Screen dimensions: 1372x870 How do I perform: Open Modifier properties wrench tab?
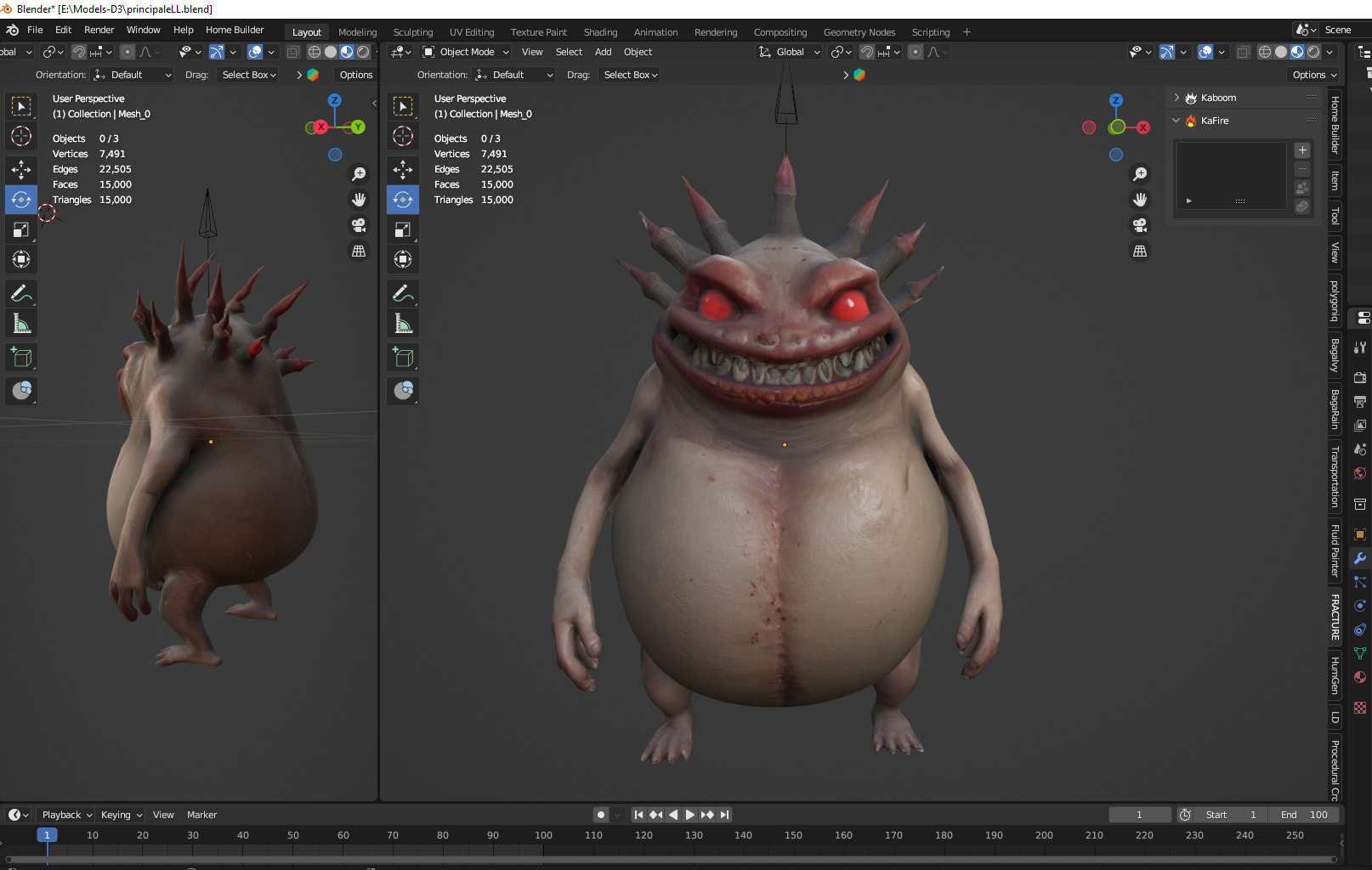pos(1360,558)
